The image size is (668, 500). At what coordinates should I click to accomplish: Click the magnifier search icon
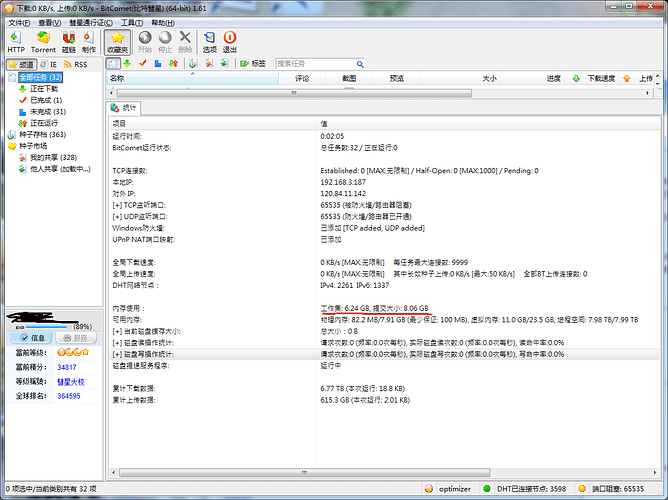point(360,64)
